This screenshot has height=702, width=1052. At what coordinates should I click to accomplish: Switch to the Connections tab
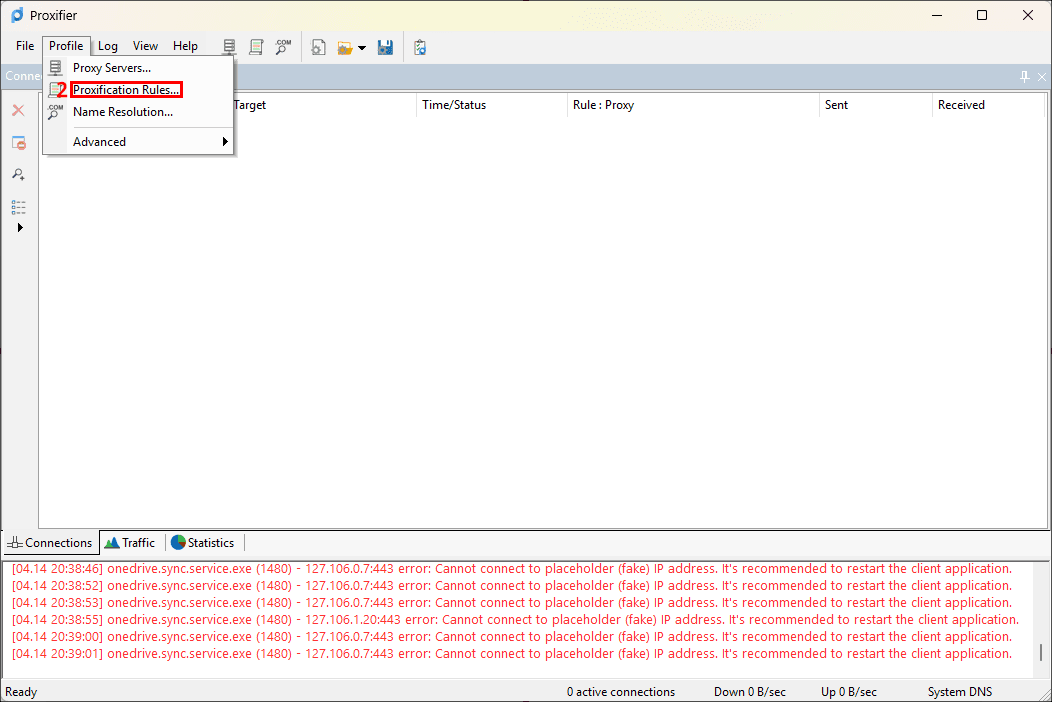[x=51, y=542]
